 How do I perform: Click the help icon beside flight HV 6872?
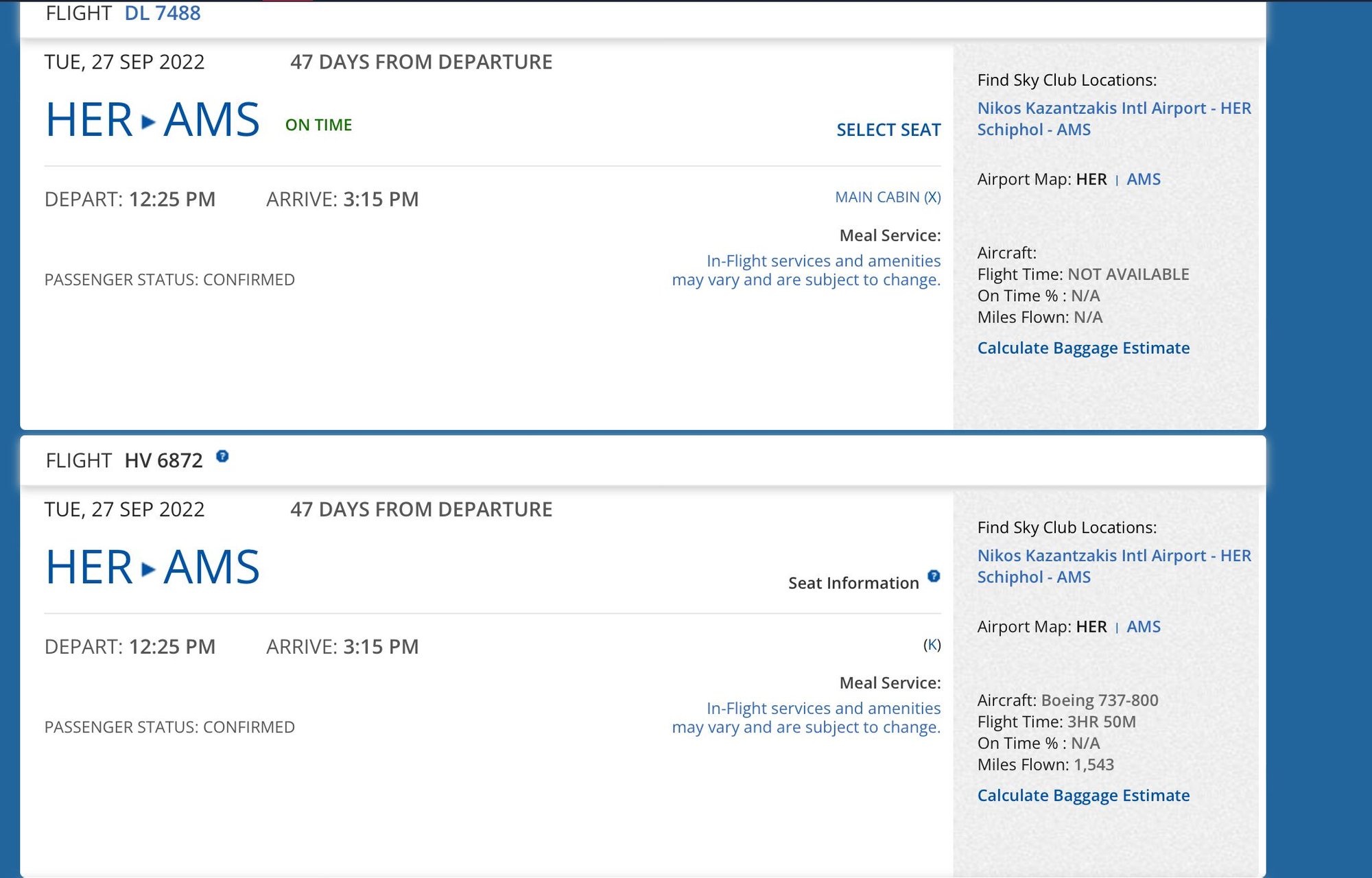tap(222, 456)
